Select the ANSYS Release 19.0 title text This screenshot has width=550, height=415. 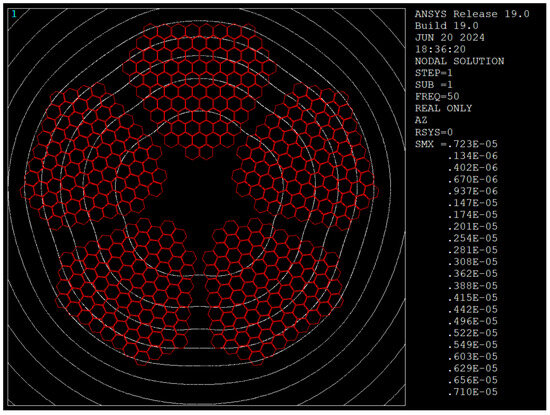tap(472, 14)
